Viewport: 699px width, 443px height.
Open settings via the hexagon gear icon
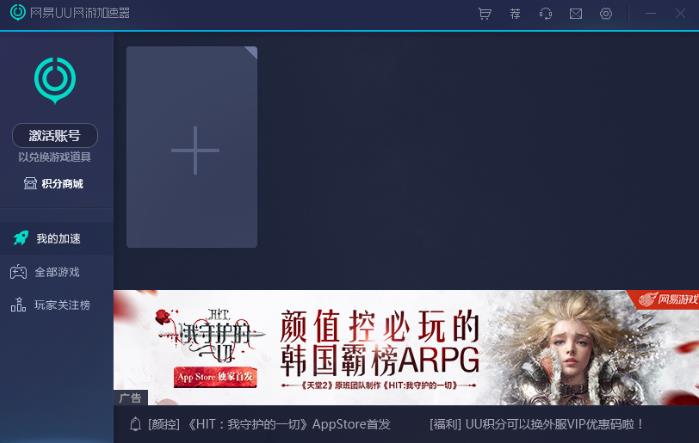(x=606, y=14)
